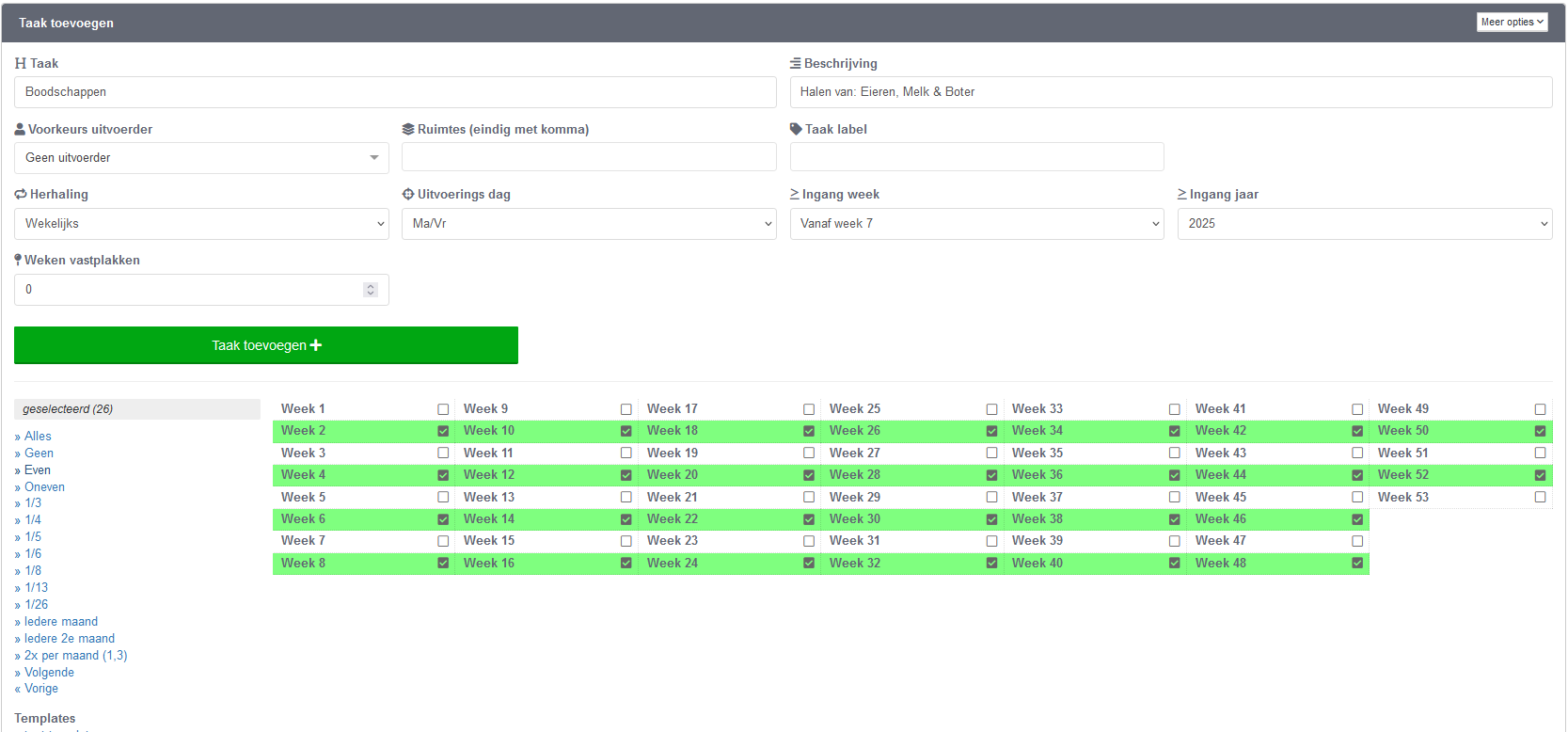This screenshot has height=732, width=1568.
Task: Open the Herhaling dropdown showing Wekelijks
Action: (x=201, y=224)
